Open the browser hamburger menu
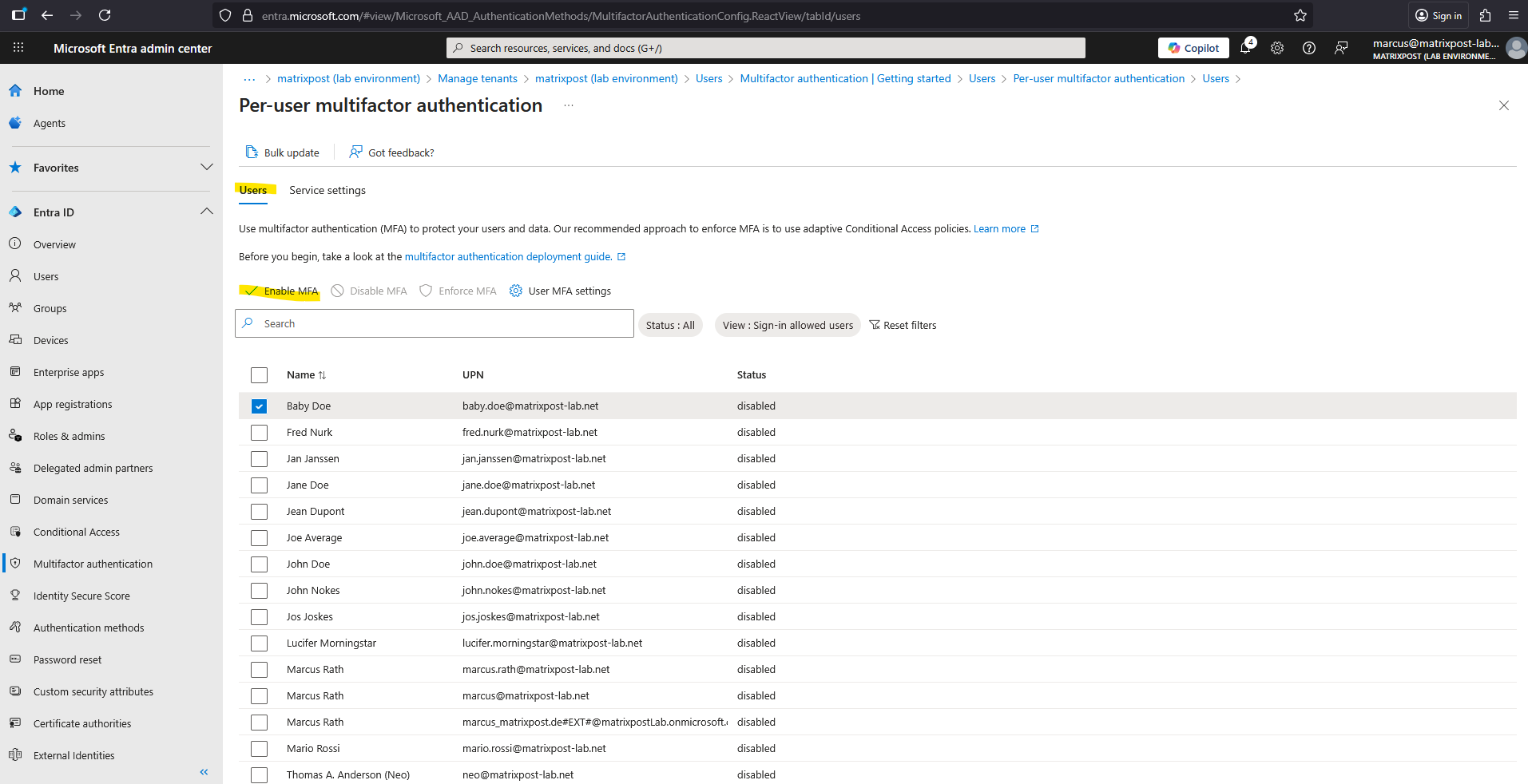 [x=1514, y=15]
